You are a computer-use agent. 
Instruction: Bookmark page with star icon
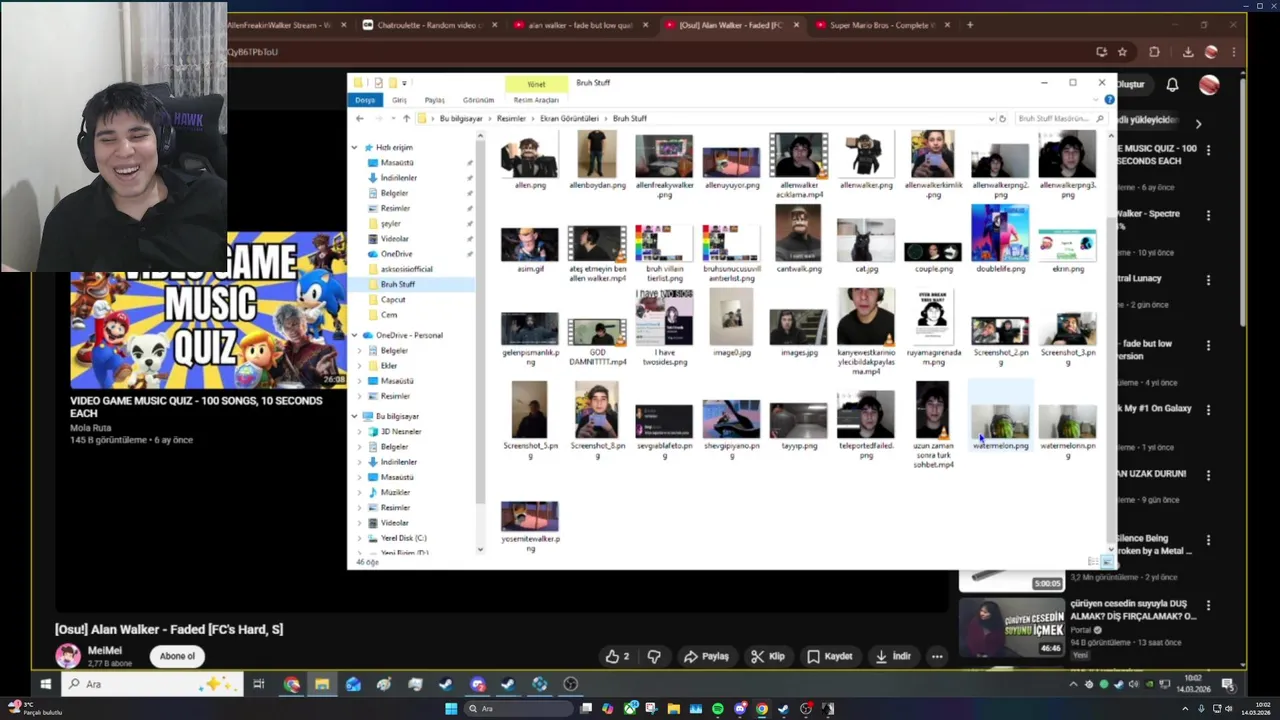1122,52
